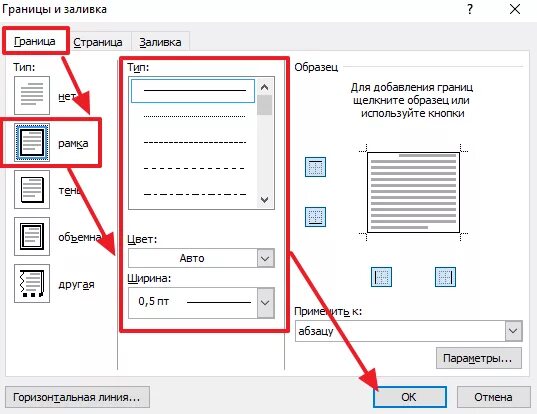This screenshot has height=414, width=537.
Task: Toggle top border button in preview
Action: click(315, 167)
